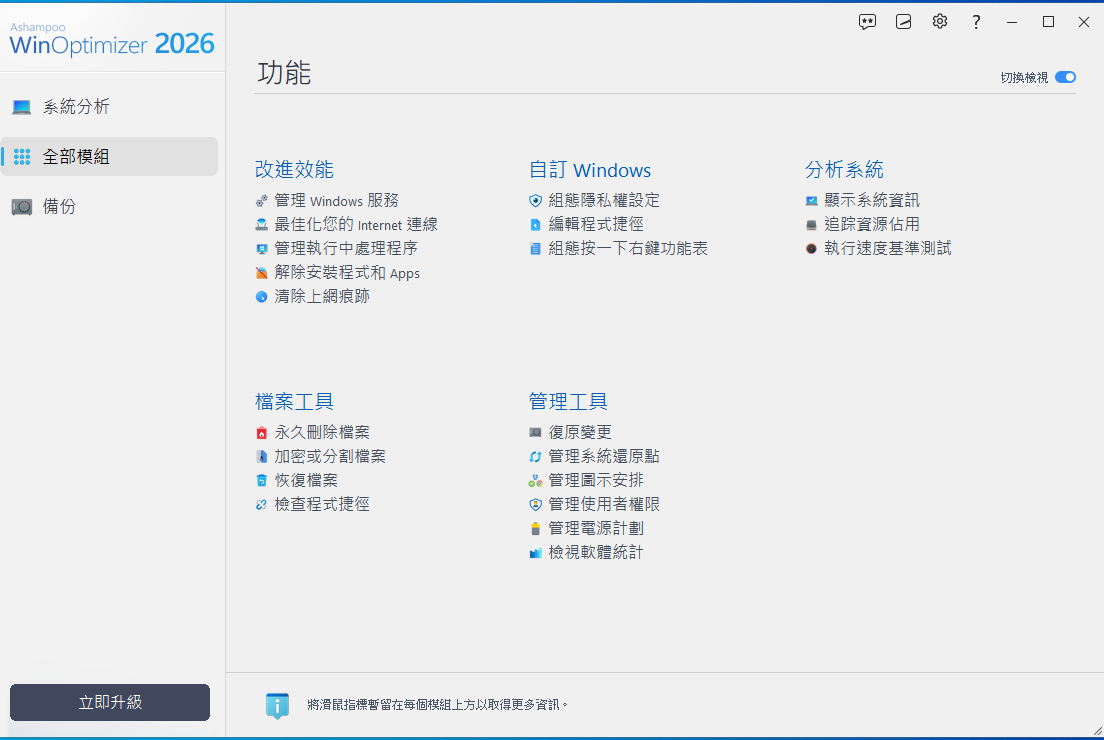Open 管理電源計劃 module

pos(596,528)
